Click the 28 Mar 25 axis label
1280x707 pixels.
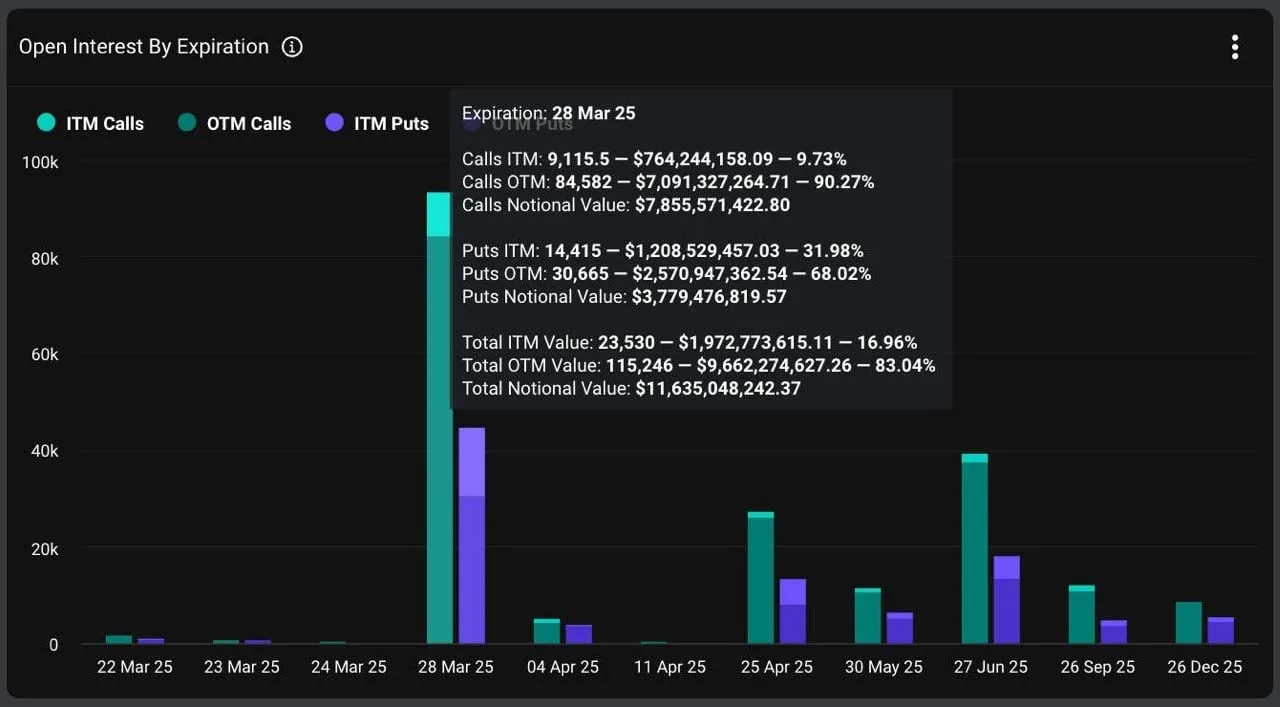point(456,667)
